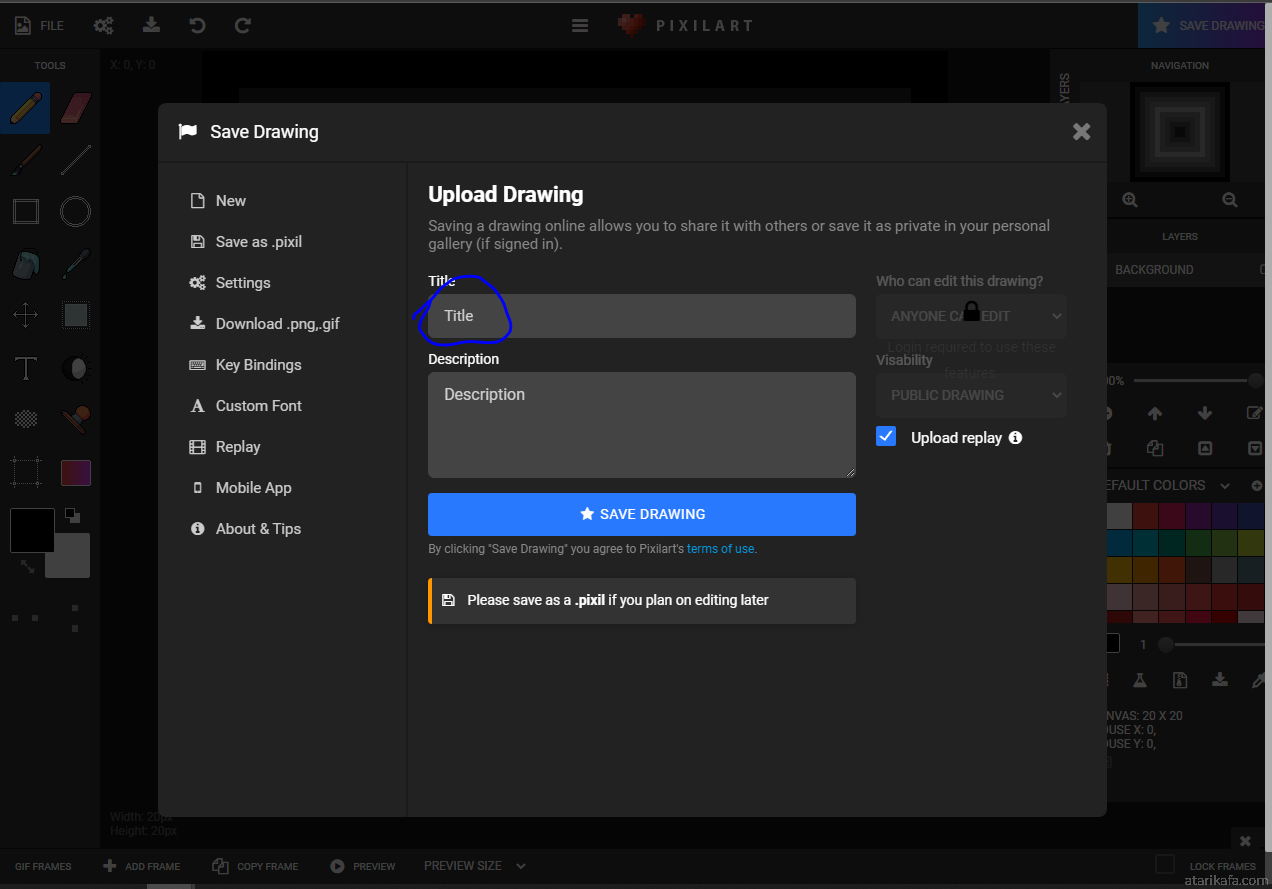Select the Color Picker eyedropper tool
The width and height of the screenshot is (1272, 889).
pos(76,264)
